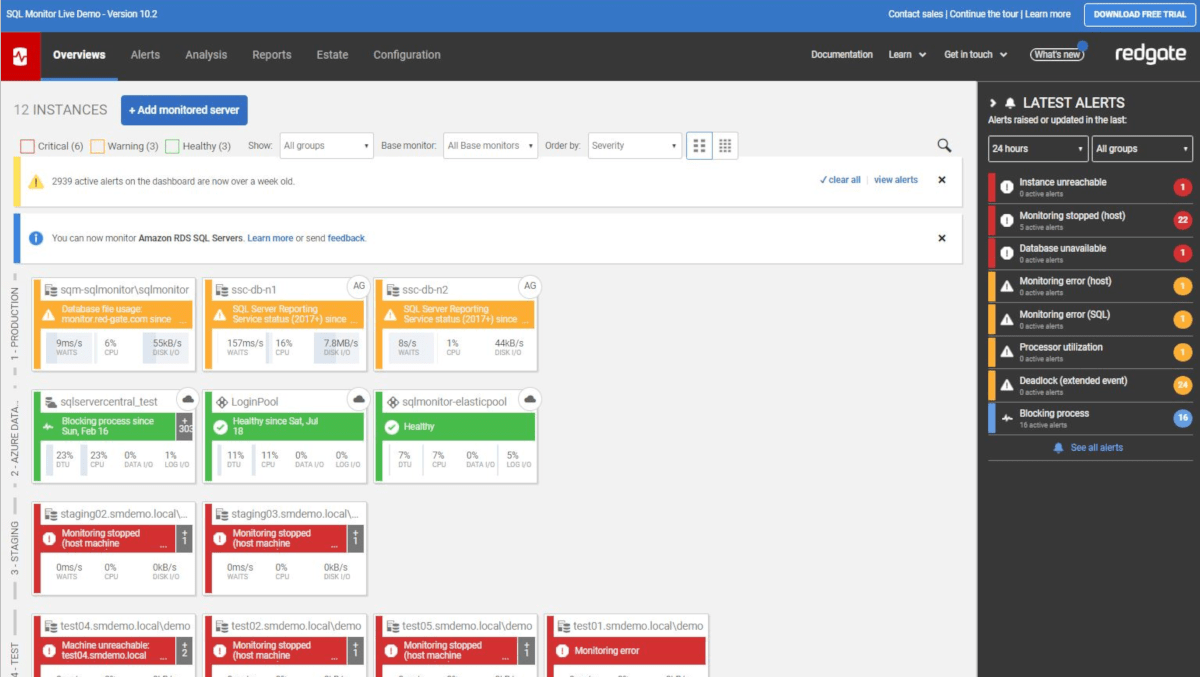This screenshot has height=677, width=1200.
Task: Switch to compact tile grid view
Action: [x=725, y=146]
